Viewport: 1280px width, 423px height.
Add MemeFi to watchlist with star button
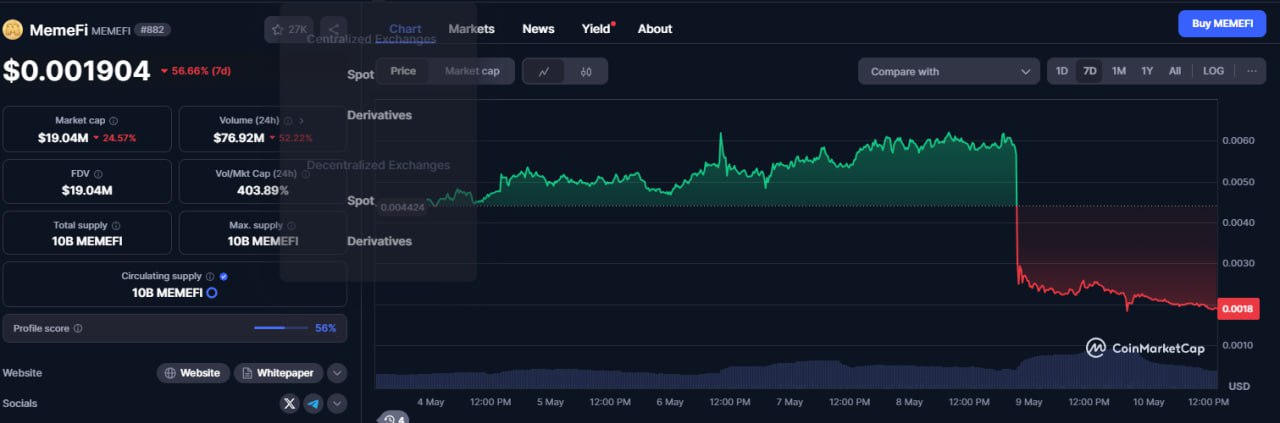(289, 29)
